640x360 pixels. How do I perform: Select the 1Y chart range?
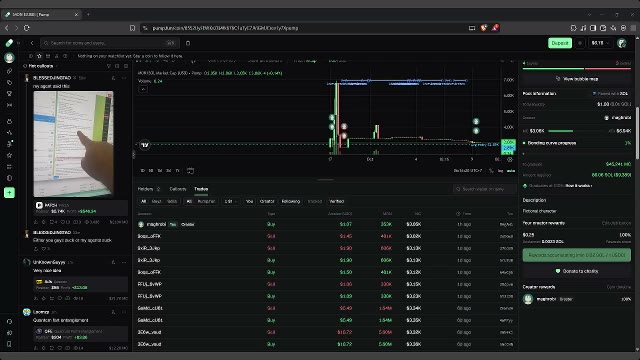[x=177, y=171]
